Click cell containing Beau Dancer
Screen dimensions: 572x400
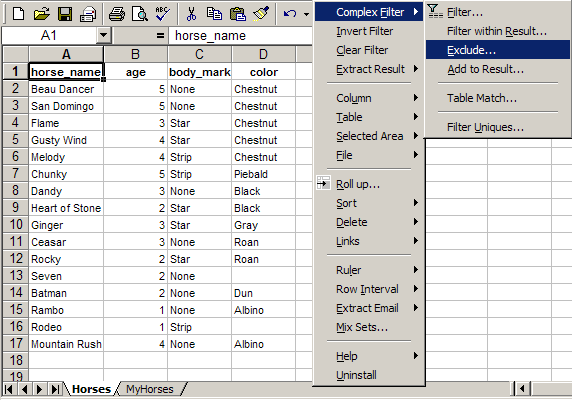(66, 89)
